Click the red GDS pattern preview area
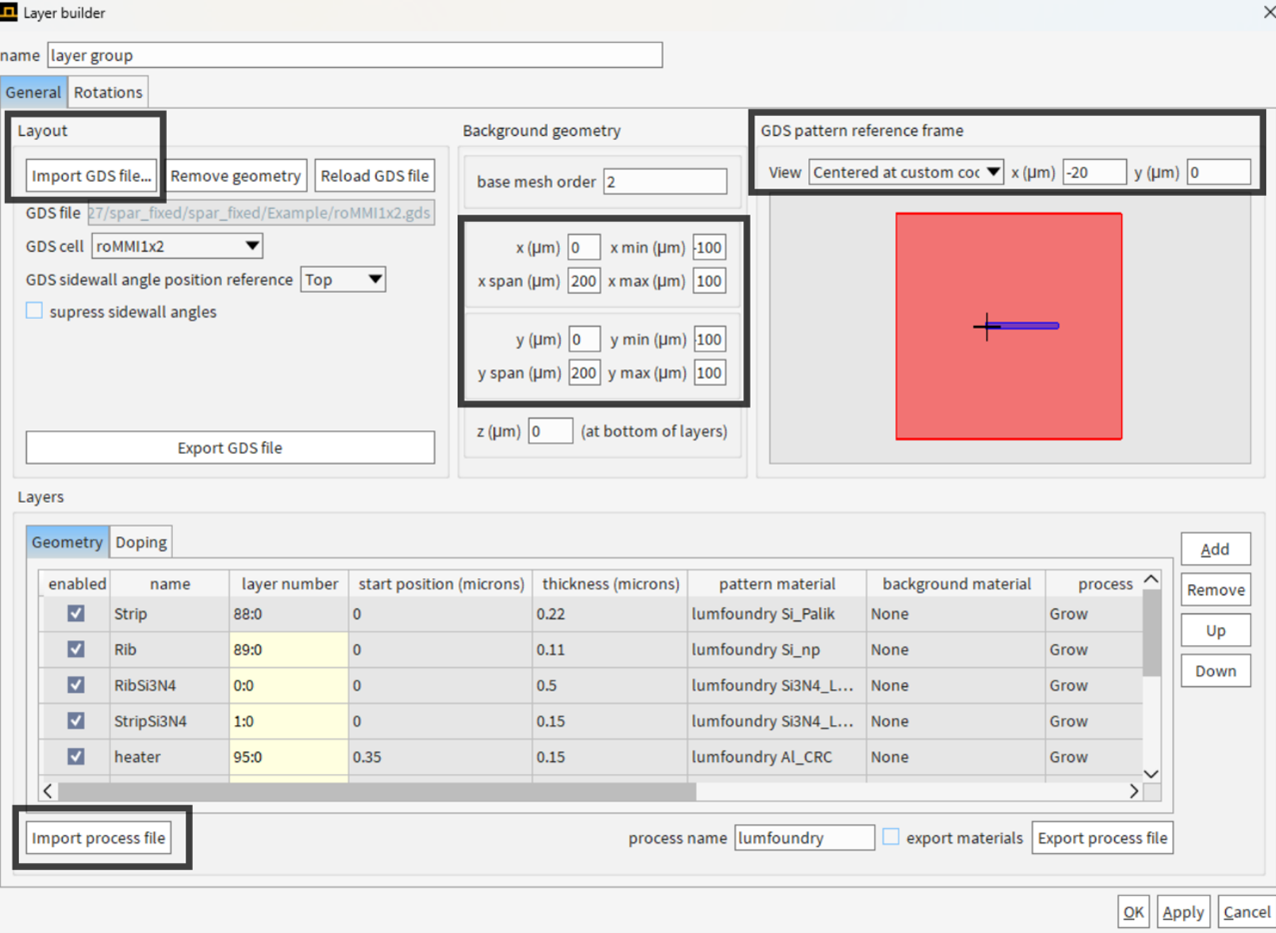The width and height of the screenshot is (1276, 933). click(x=1008, y=326)
